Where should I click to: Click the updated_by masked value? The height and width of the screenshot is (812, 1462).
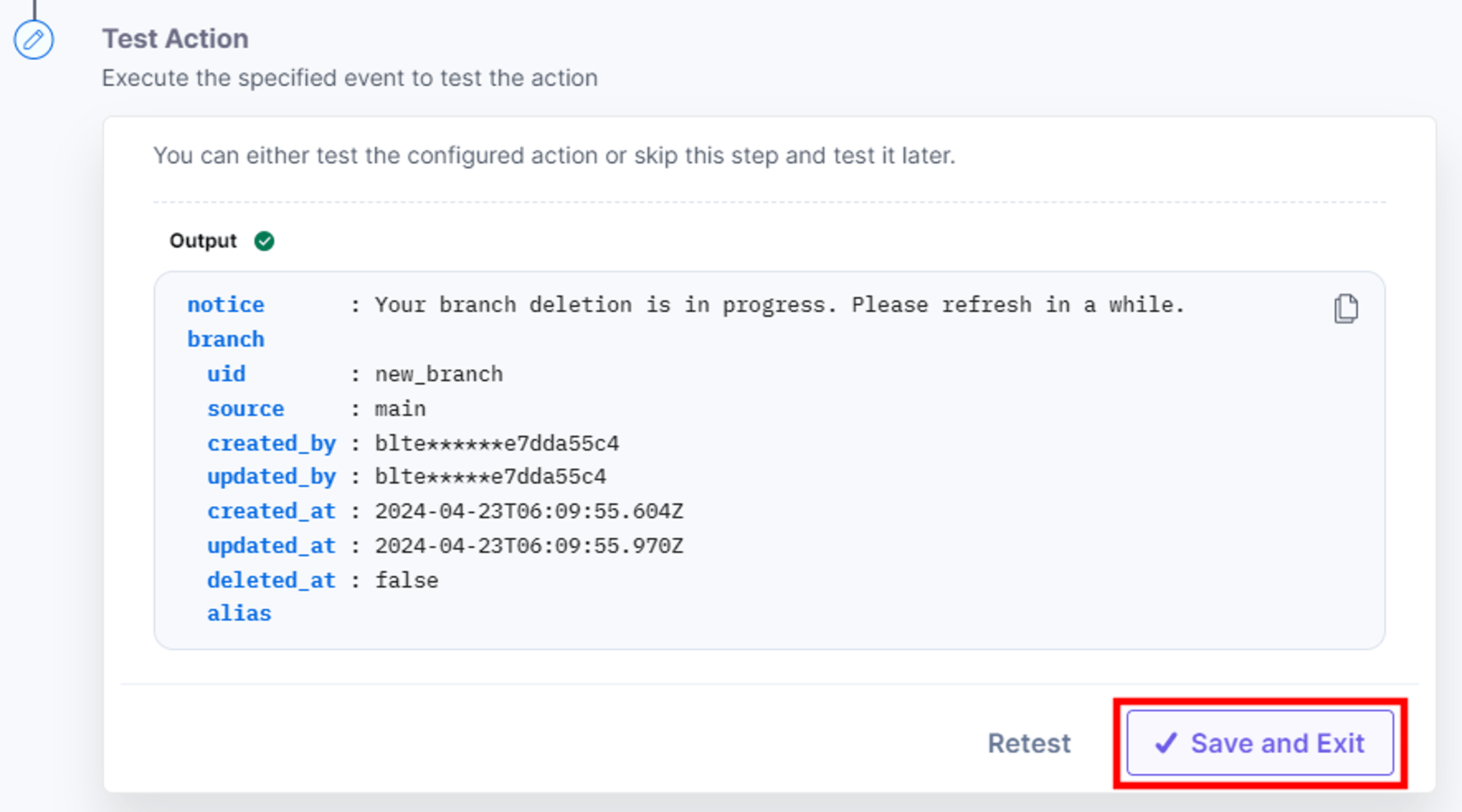pos(490,477)
